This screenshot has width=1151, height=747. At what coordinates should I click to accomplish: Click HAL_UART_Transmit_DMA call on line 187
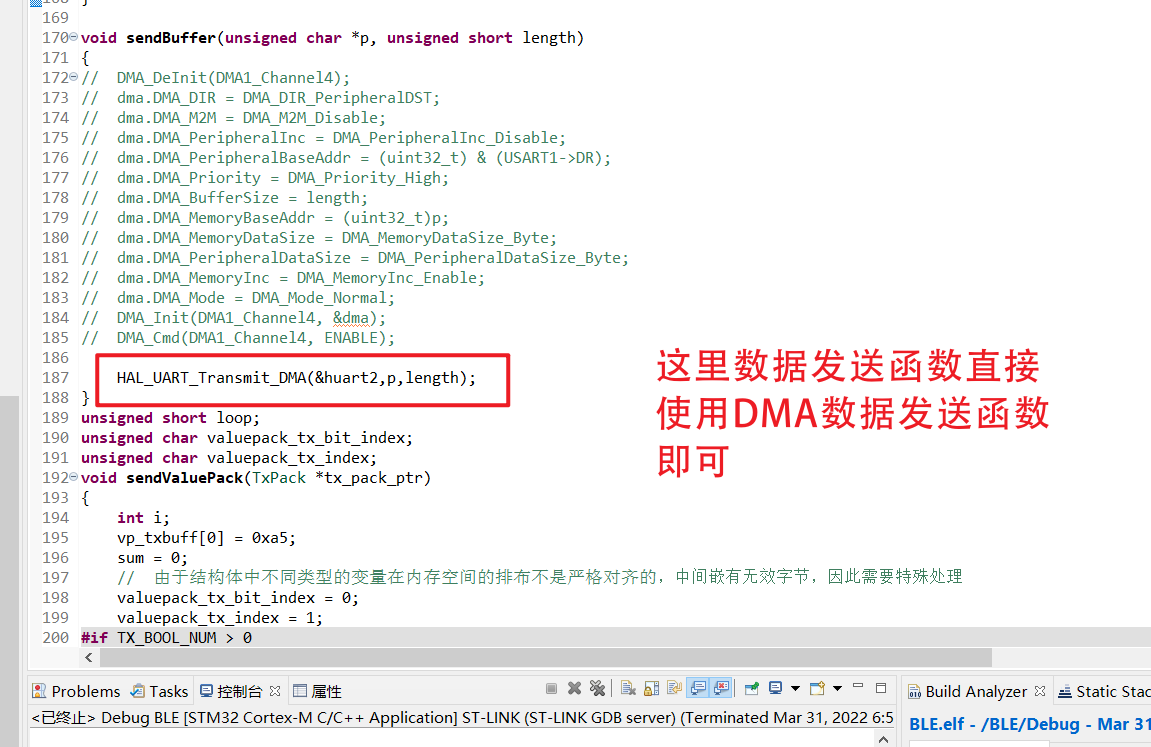click(296, 378)
